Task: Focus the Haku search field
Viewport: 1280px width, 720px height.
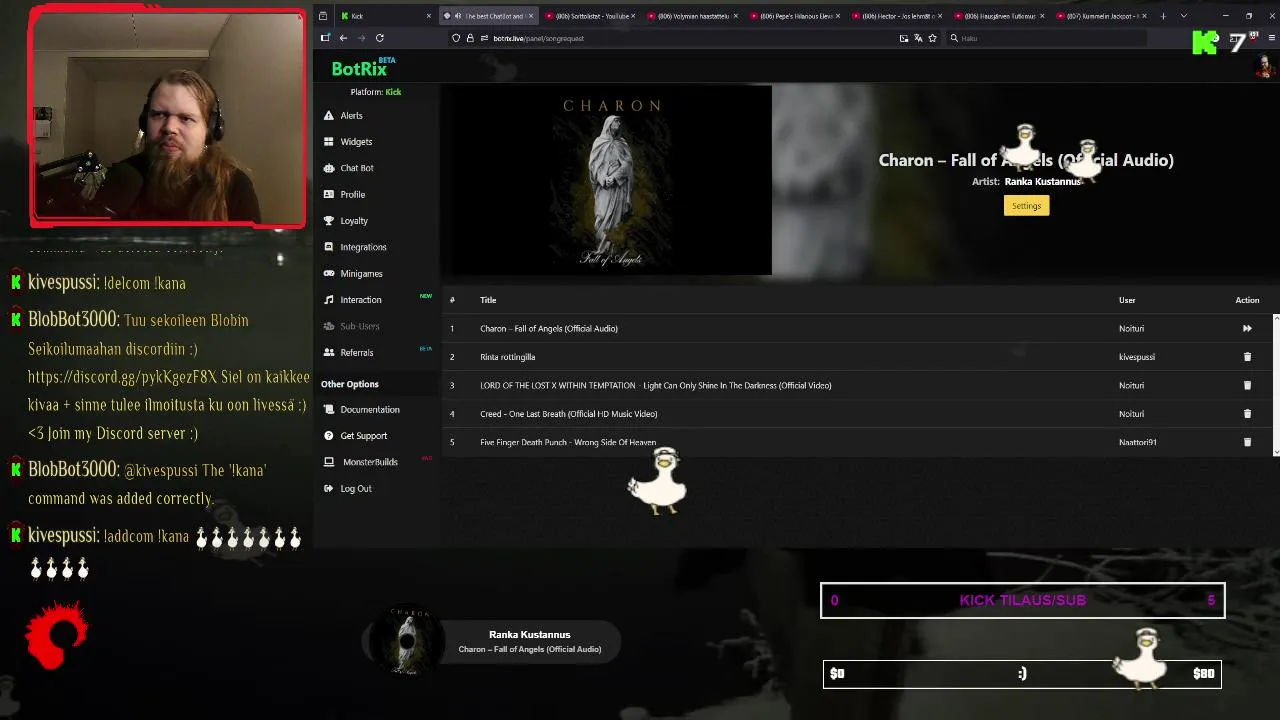Action: tap(1045, 38)
